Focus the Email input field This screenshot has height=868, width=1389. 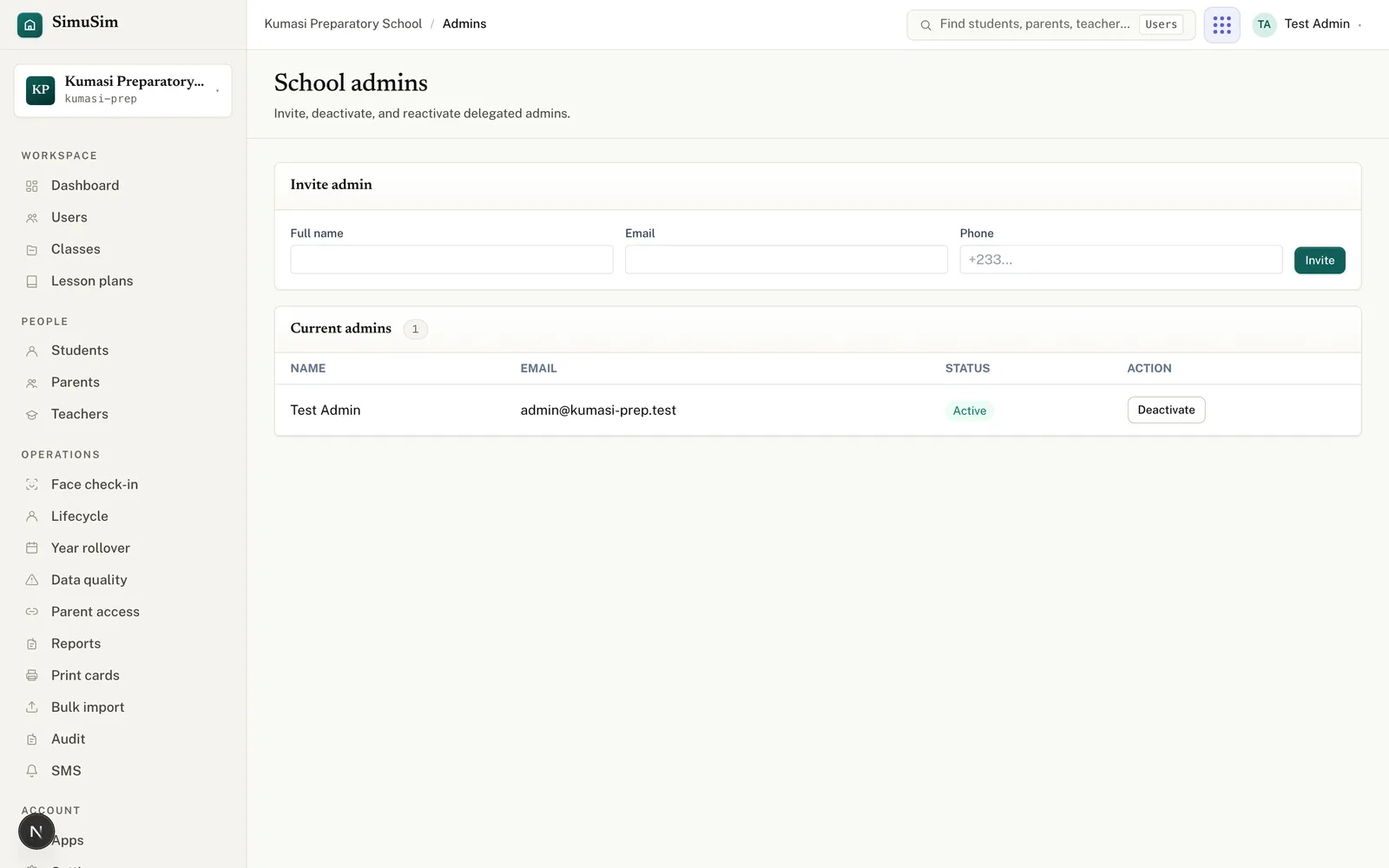(787, 260)
